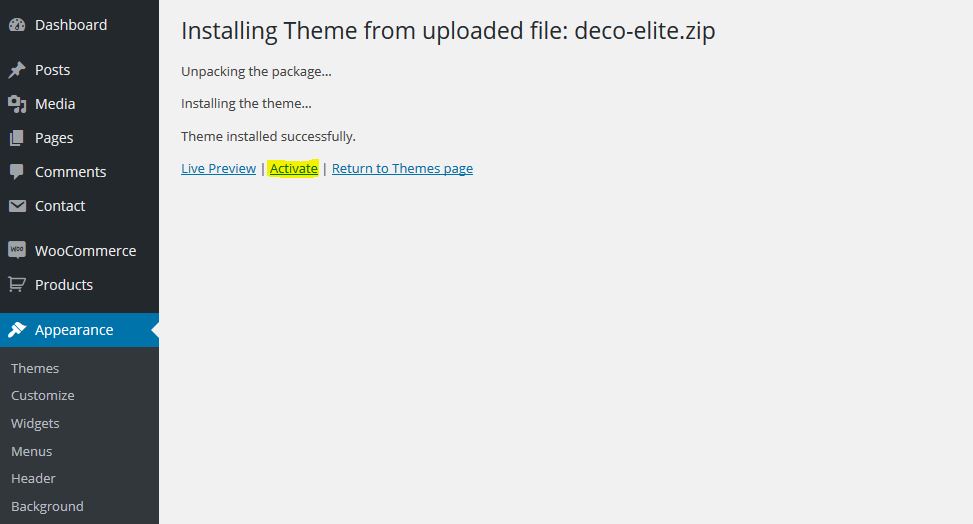Click the Live Preview link
The image size is (973, 524).
pyautogui.click(x=218, y=168)
